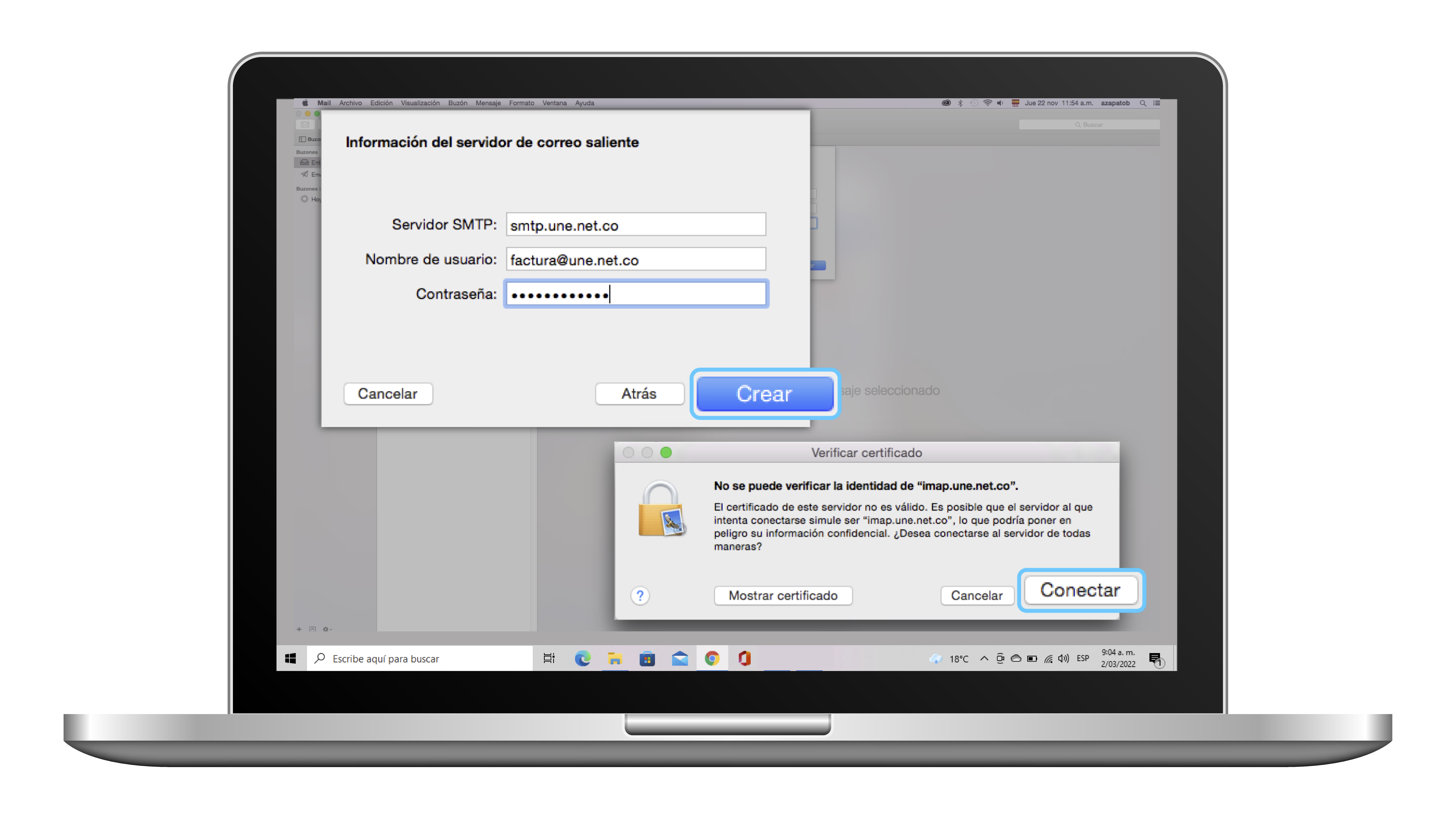Click the Contraseña password field
The width and height of the screenshot is (1456, 819).
636,294
